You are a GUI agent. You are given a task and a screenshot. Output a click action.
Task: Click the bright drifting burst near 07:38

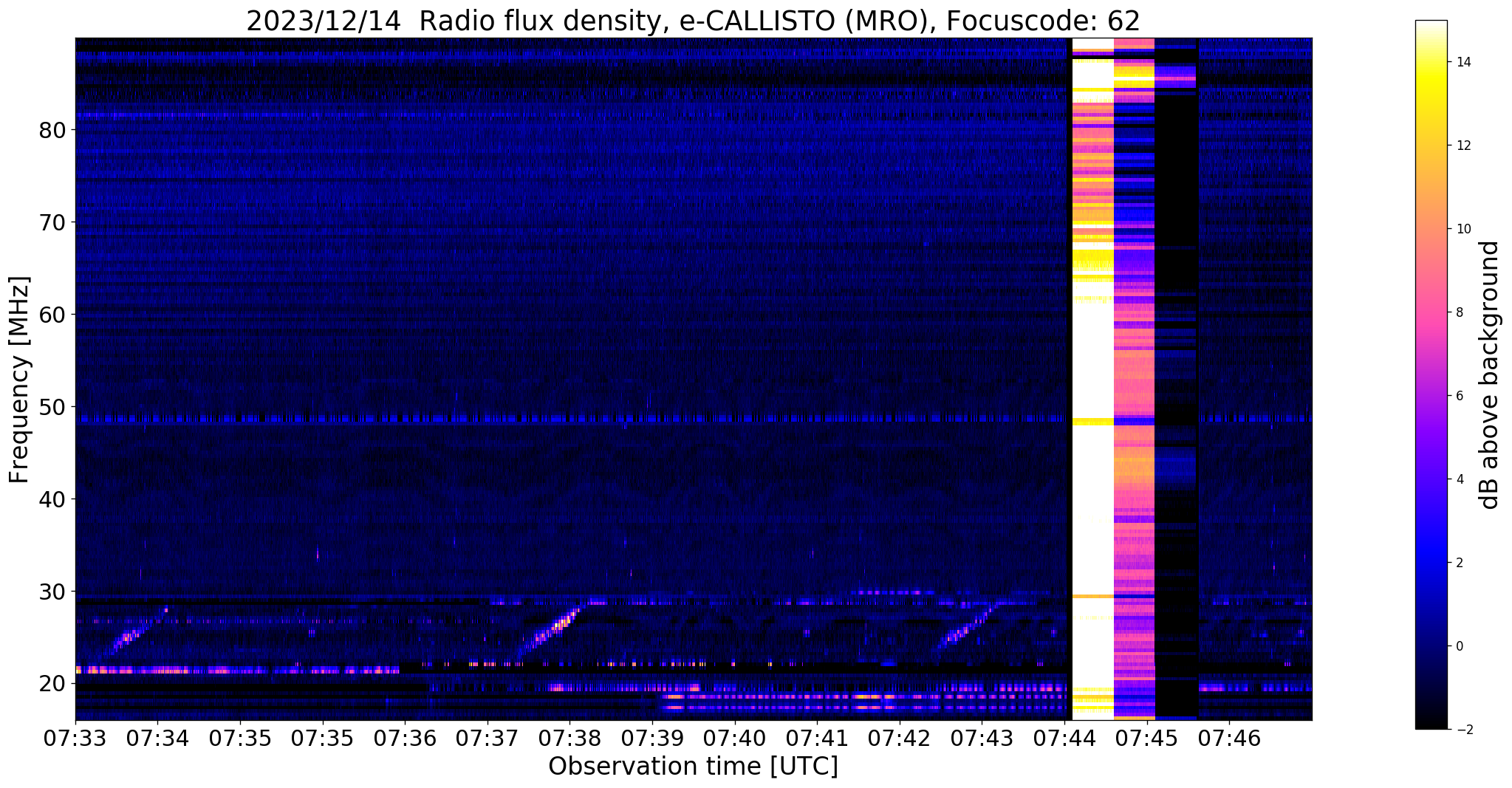[553, 630]
